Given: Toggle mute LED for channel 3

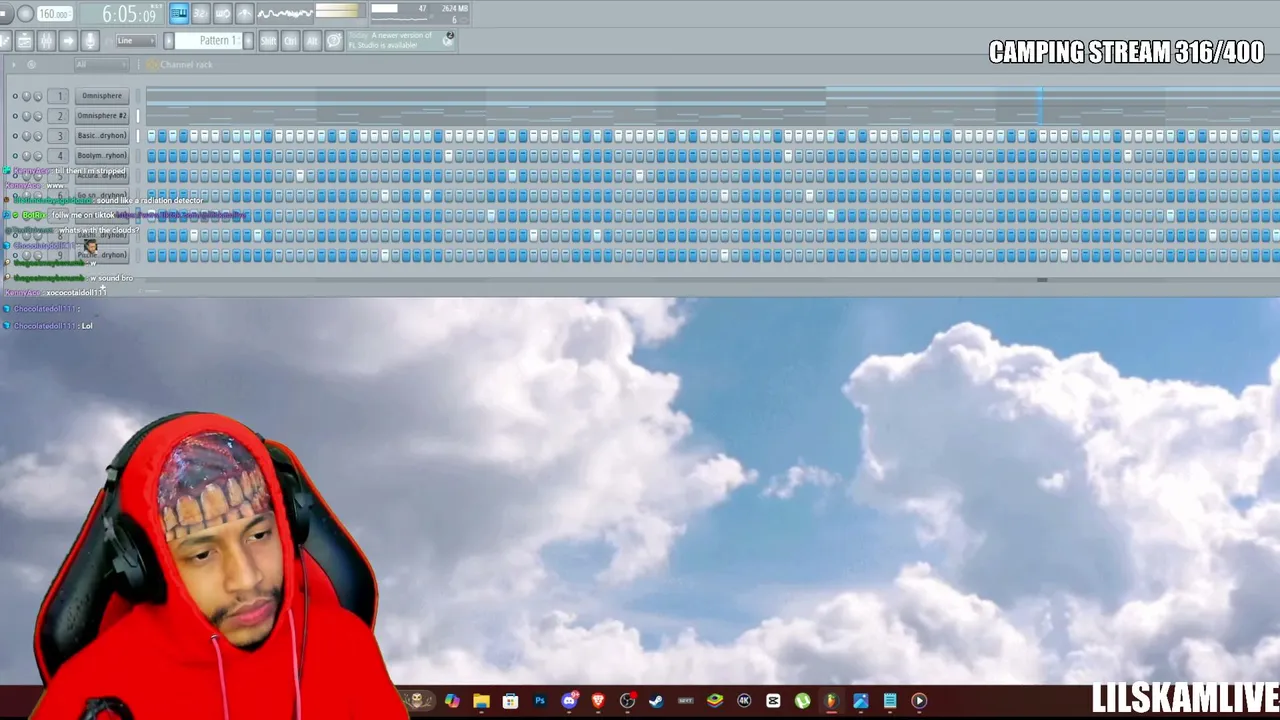Looking at the screenshot, I should (x=14, y=136).
